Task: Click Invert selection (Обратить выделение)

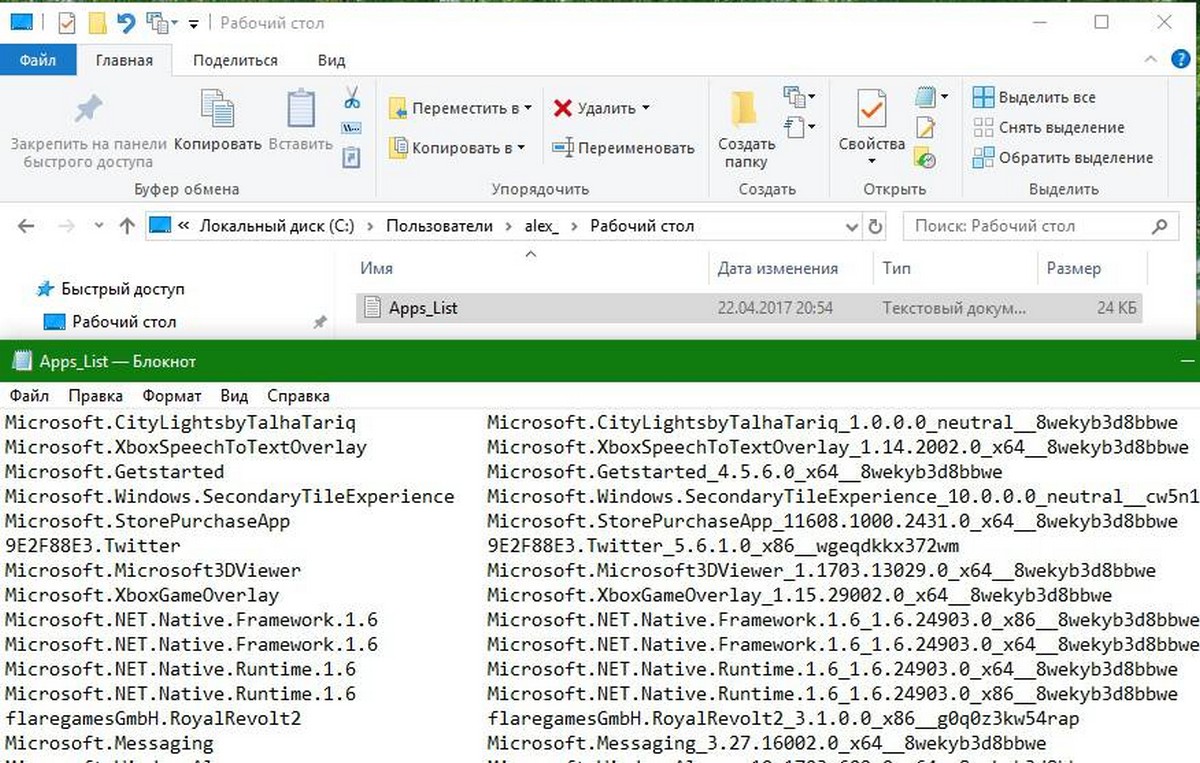Action: coord(1063,158)
